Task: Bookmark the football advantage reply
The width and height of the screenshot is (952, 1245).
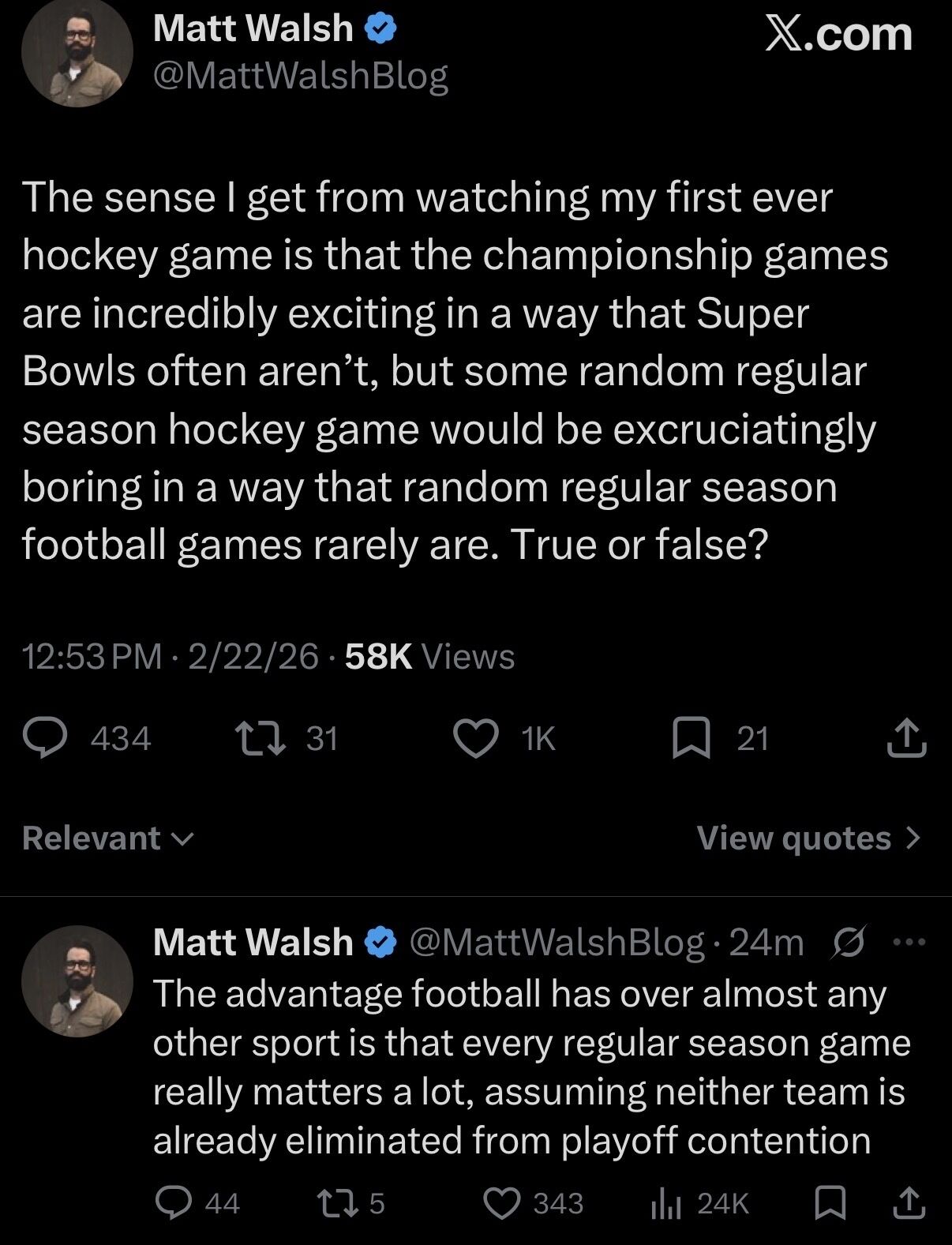Action: (830, 1202)
